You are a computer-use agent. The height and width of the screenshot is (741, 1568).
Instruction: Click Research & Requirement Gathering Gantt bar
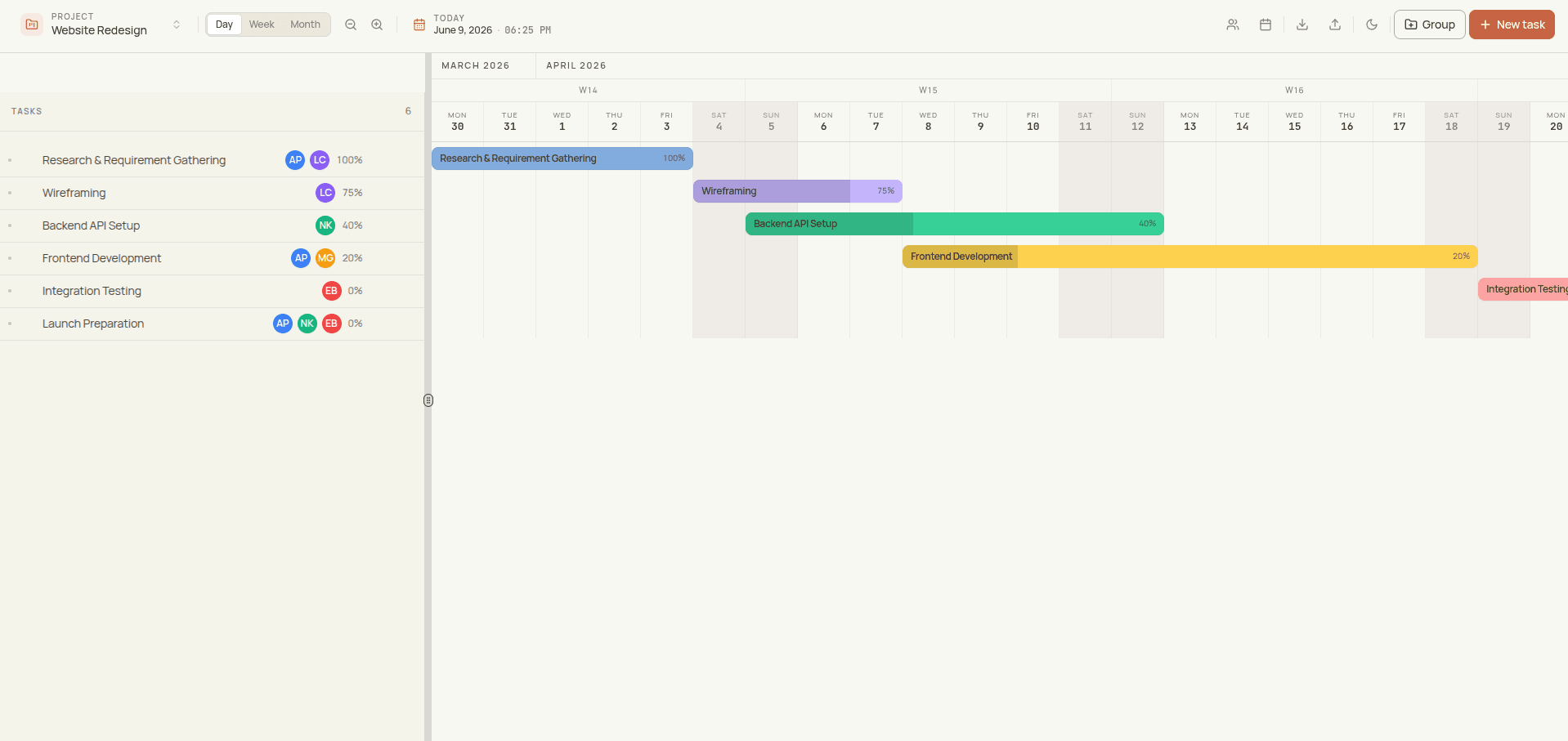click(x=562, y=158)
